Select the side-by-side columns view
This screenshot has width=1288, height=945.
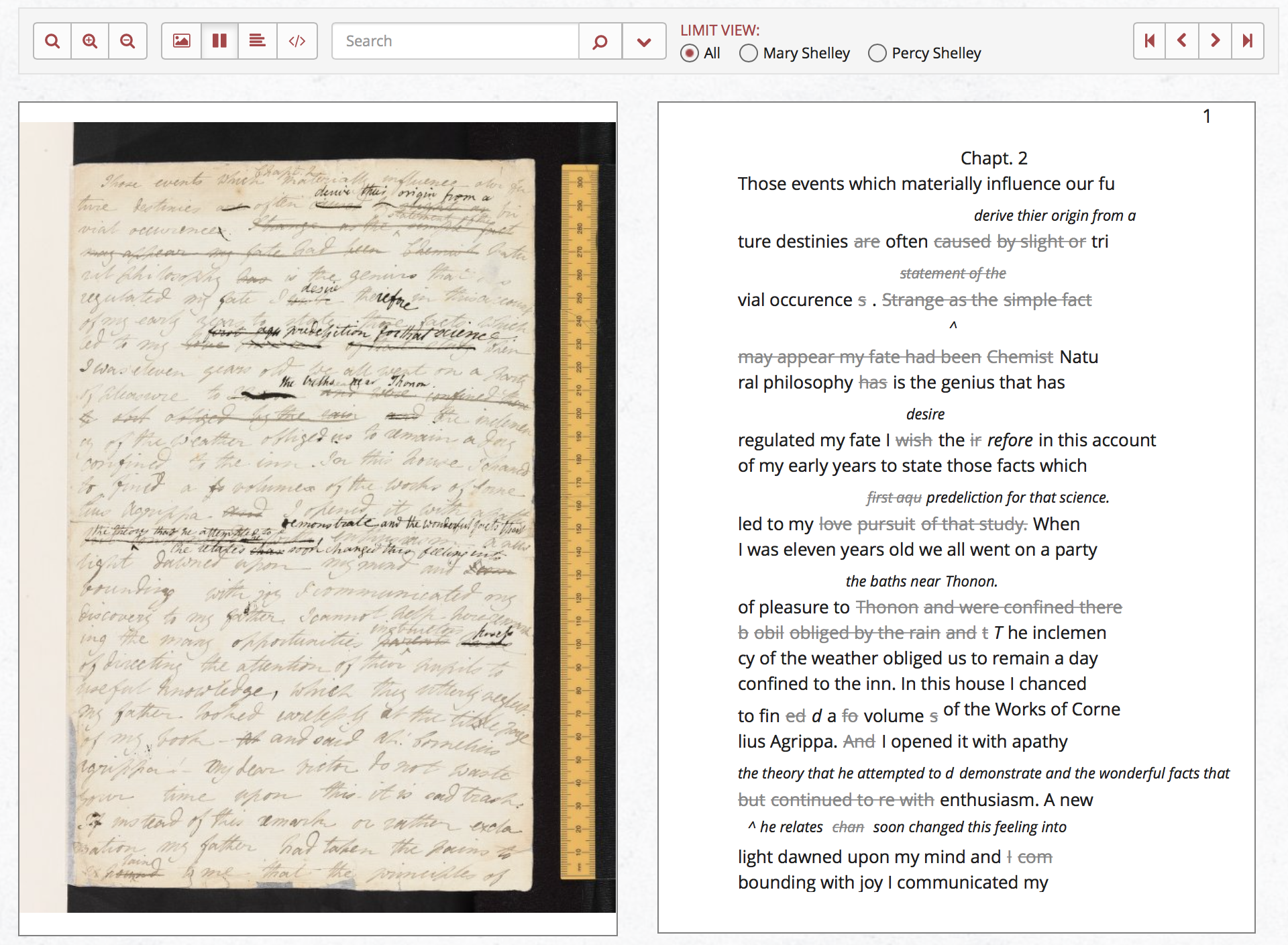click(219, 40)
